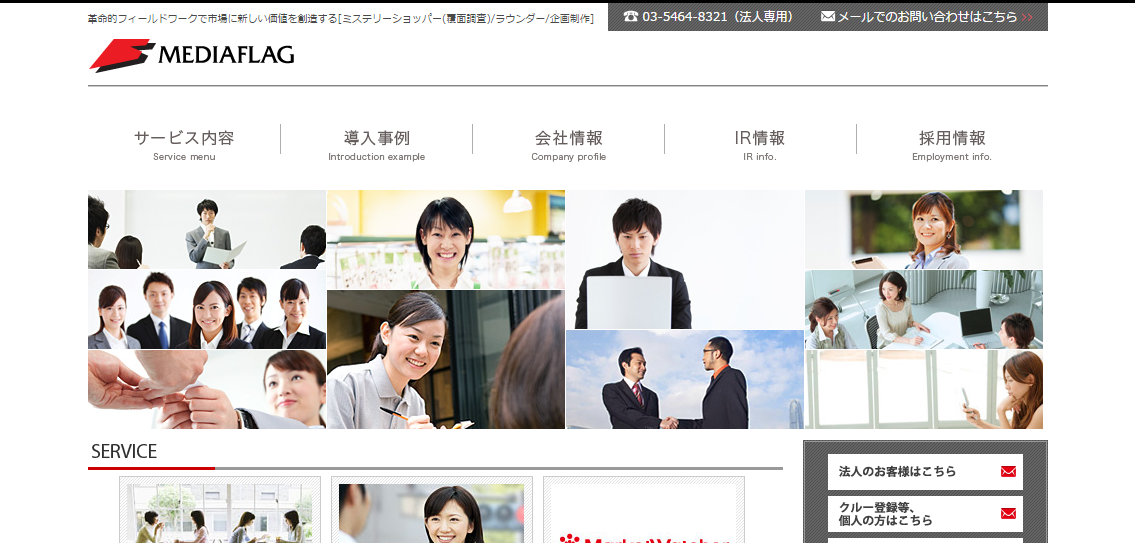Screen dimensions: 1135x543
Task: Click the SERVICE heading
Action: coord(124,451)
